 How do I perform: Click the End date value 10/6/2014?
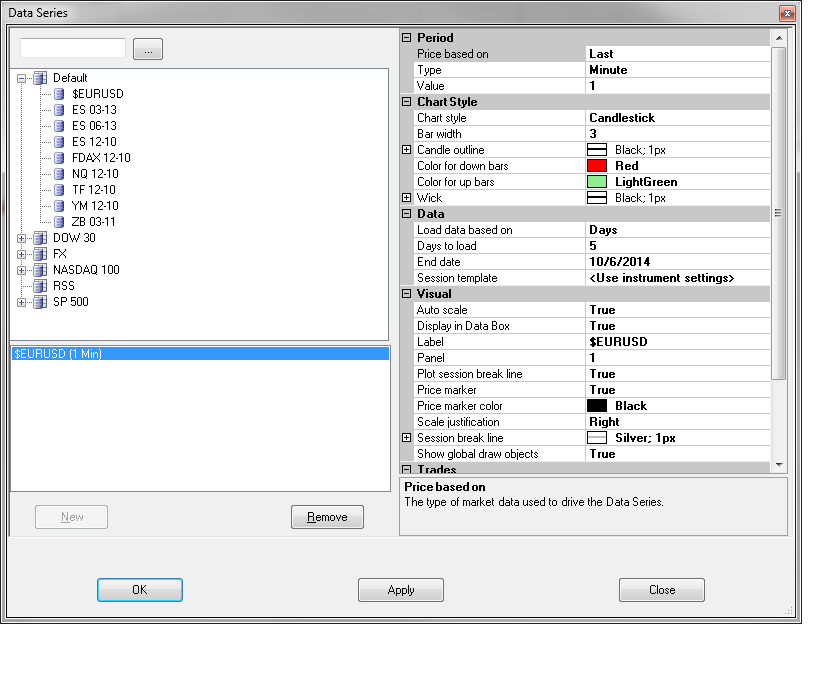(x=620, y=262)
